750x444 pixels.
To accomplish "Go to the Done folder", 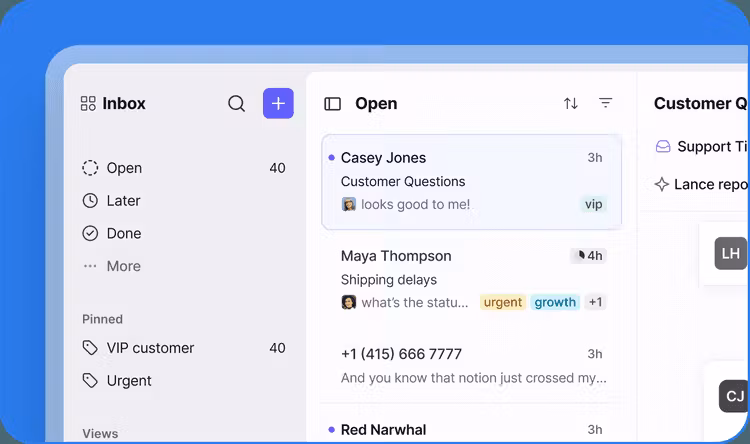I will 123,234.
